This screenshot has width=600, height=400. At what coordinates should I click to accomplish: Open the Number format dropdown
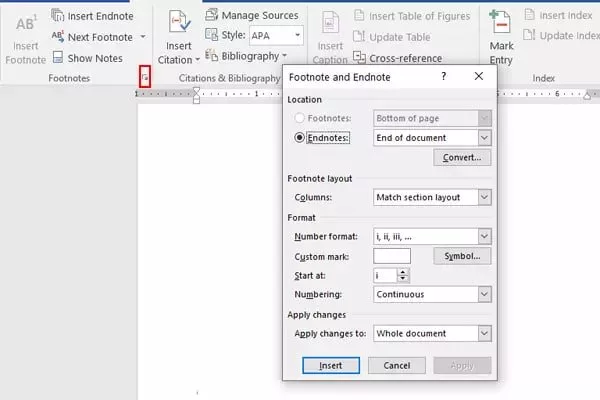484,236
